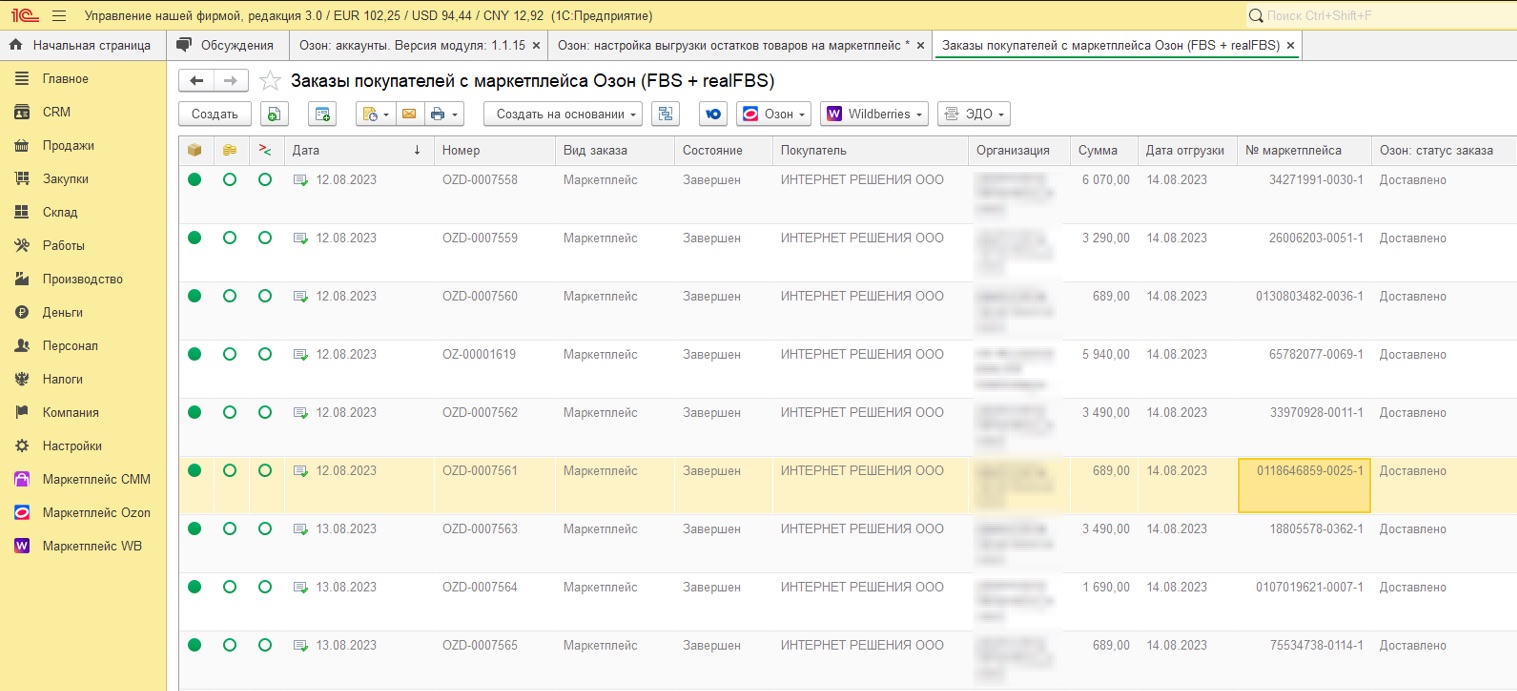This screenshot has height=691, width=1517.
Task: Click the document structure icon in toolbar
Action: click(665, 114)
